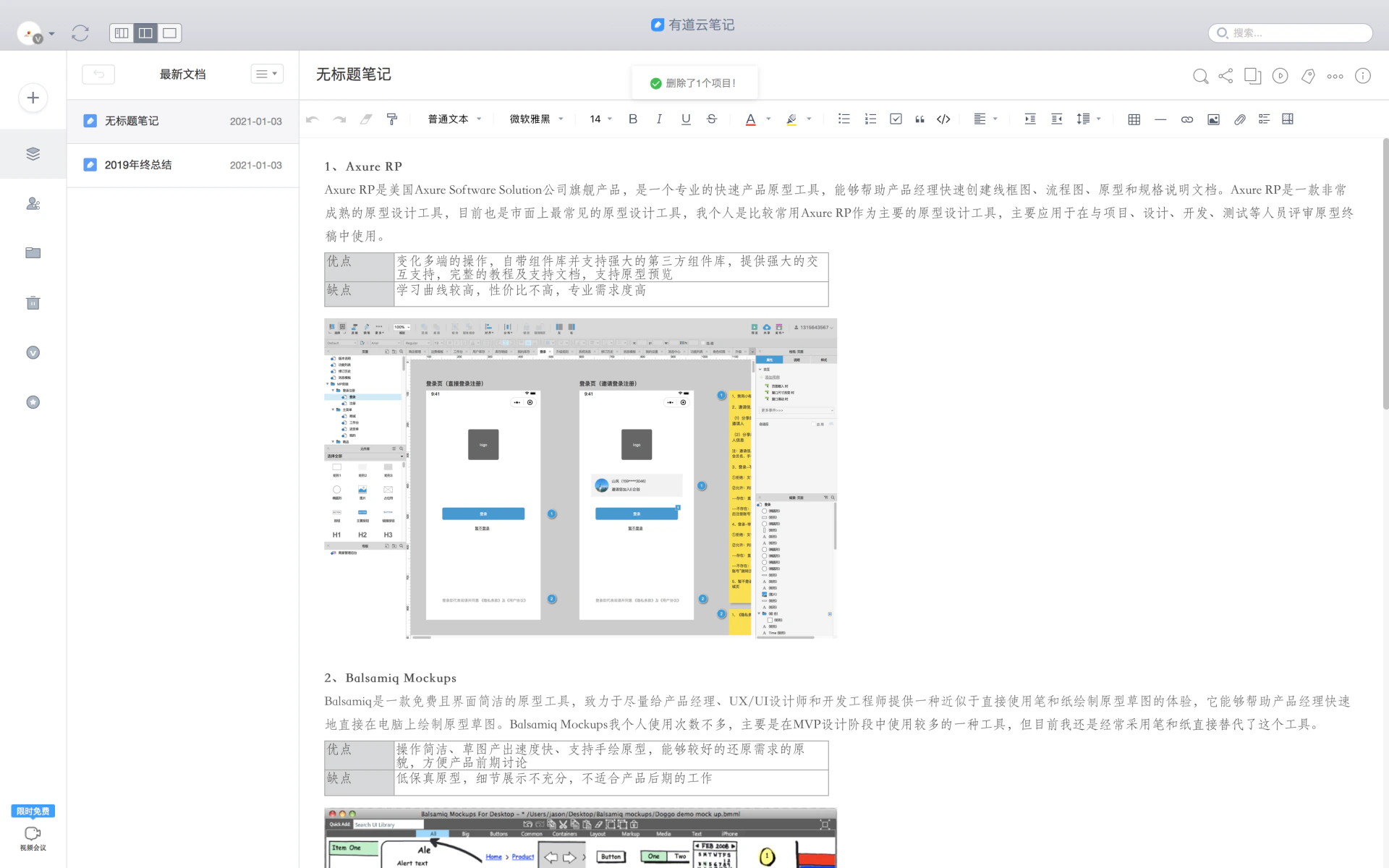Open the 2019年终总结 note
This screenshot has width=1389, height=868.
(183, 165)
